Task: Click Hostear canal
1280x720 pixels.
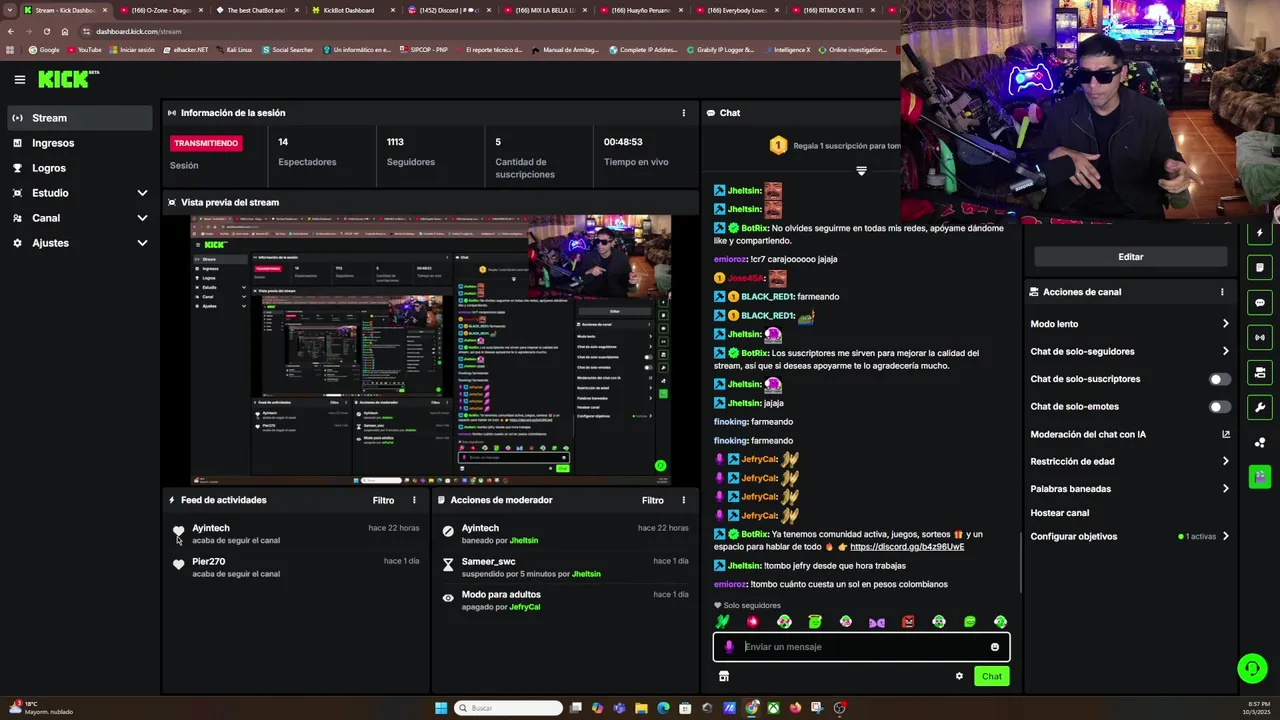Action: coord(1059,513)
